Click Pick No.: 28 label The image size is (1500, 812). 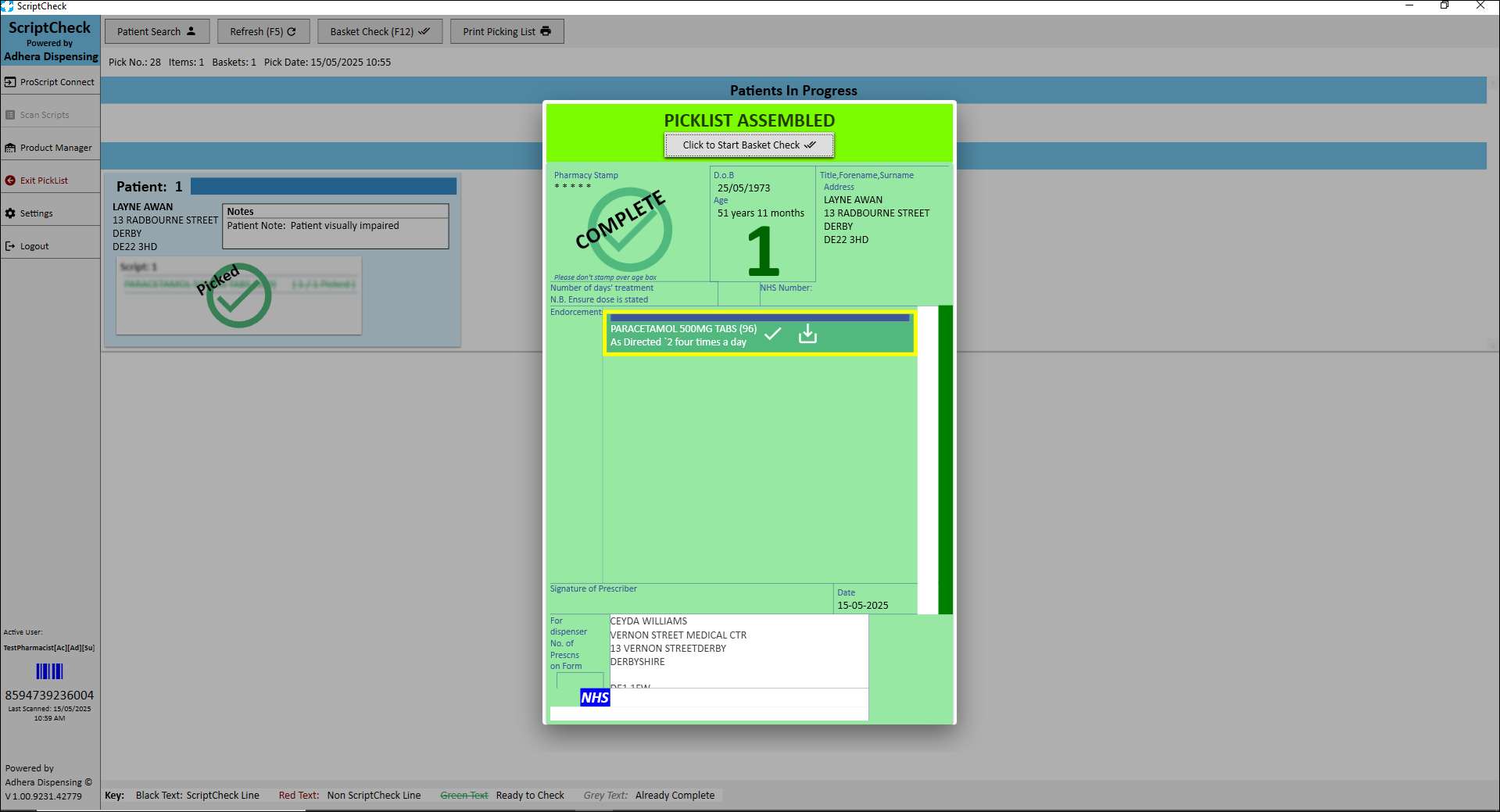point(134,63)
